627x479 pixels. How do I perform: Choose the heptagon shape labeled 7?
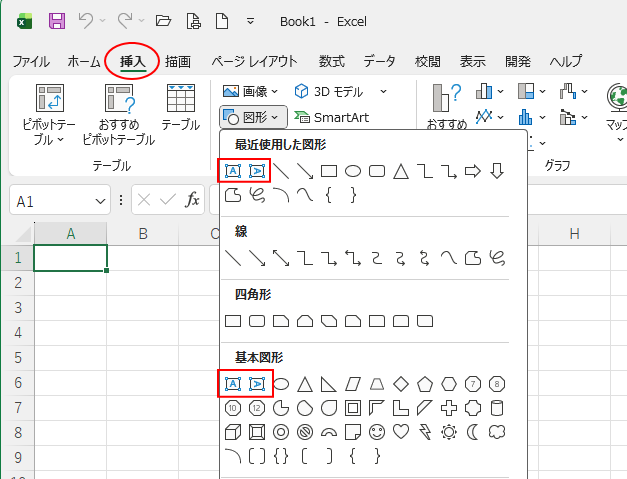pos(473,384)
